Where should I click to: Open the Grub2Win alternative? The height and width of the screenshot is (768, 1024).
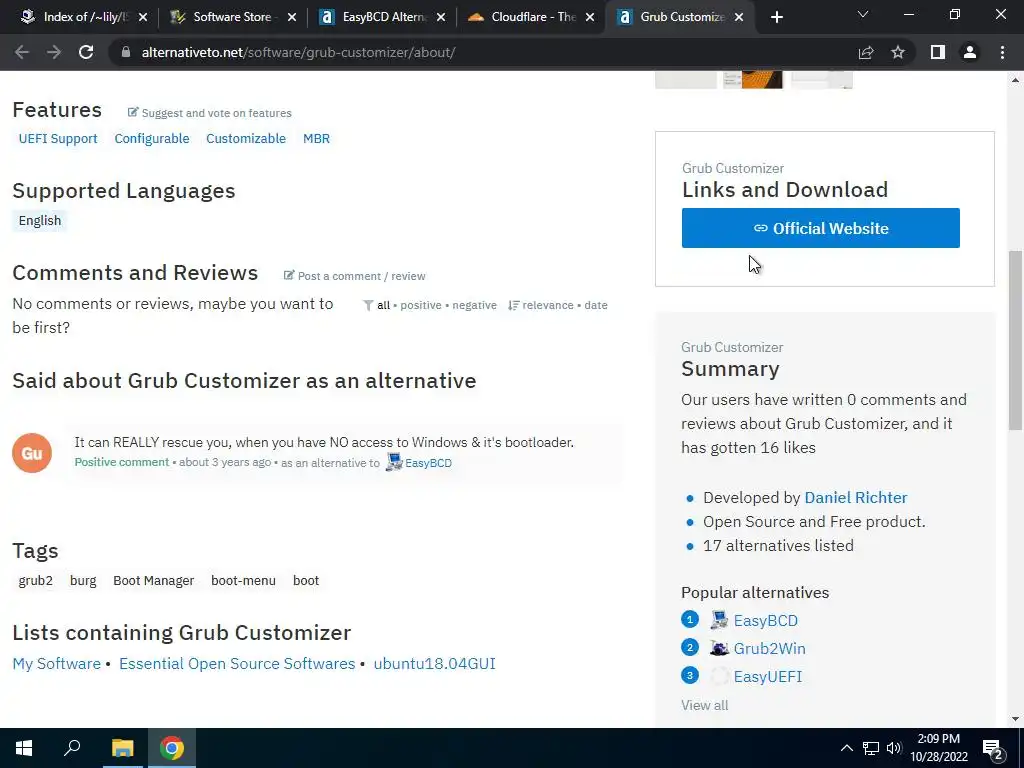click(x=769, y=648)
